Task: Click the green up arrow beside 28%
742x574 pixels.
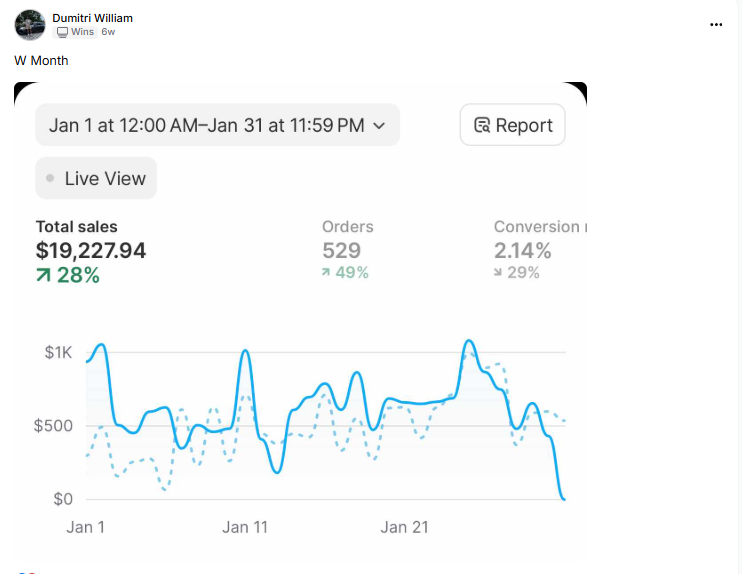Action: coord(44,275)
